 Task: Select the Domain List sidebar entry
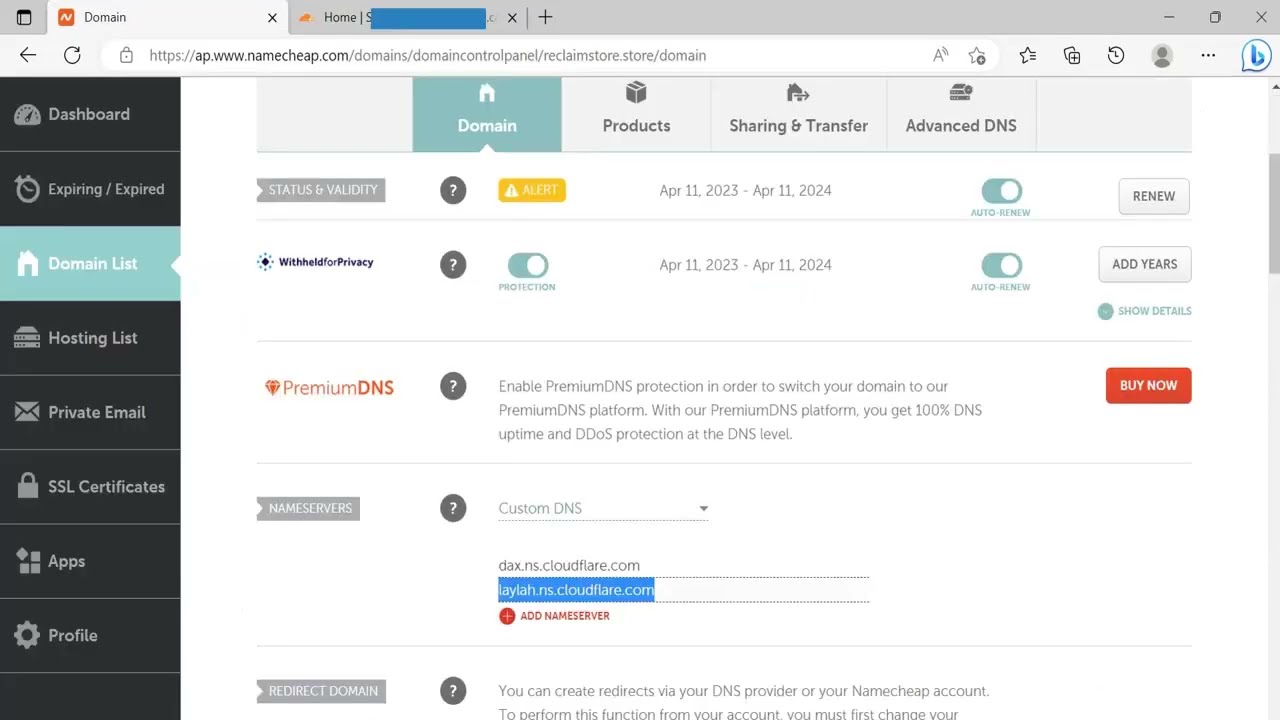90,264
